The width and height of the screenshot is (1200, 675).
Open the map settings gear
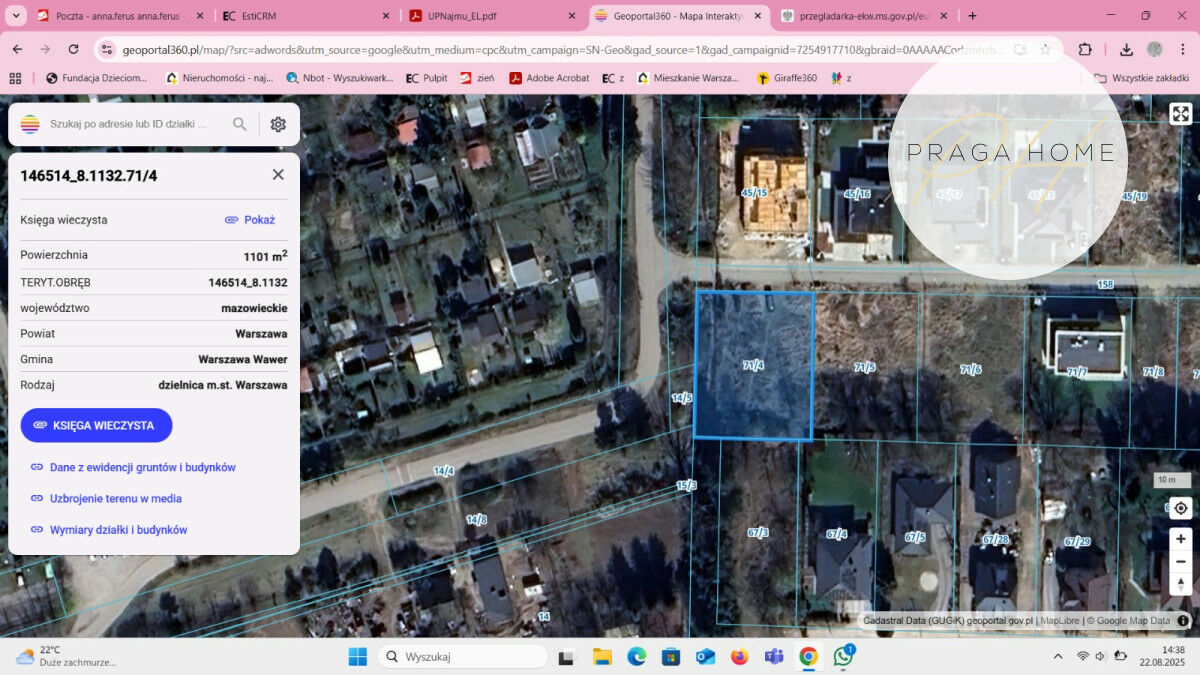pos(278,124)
